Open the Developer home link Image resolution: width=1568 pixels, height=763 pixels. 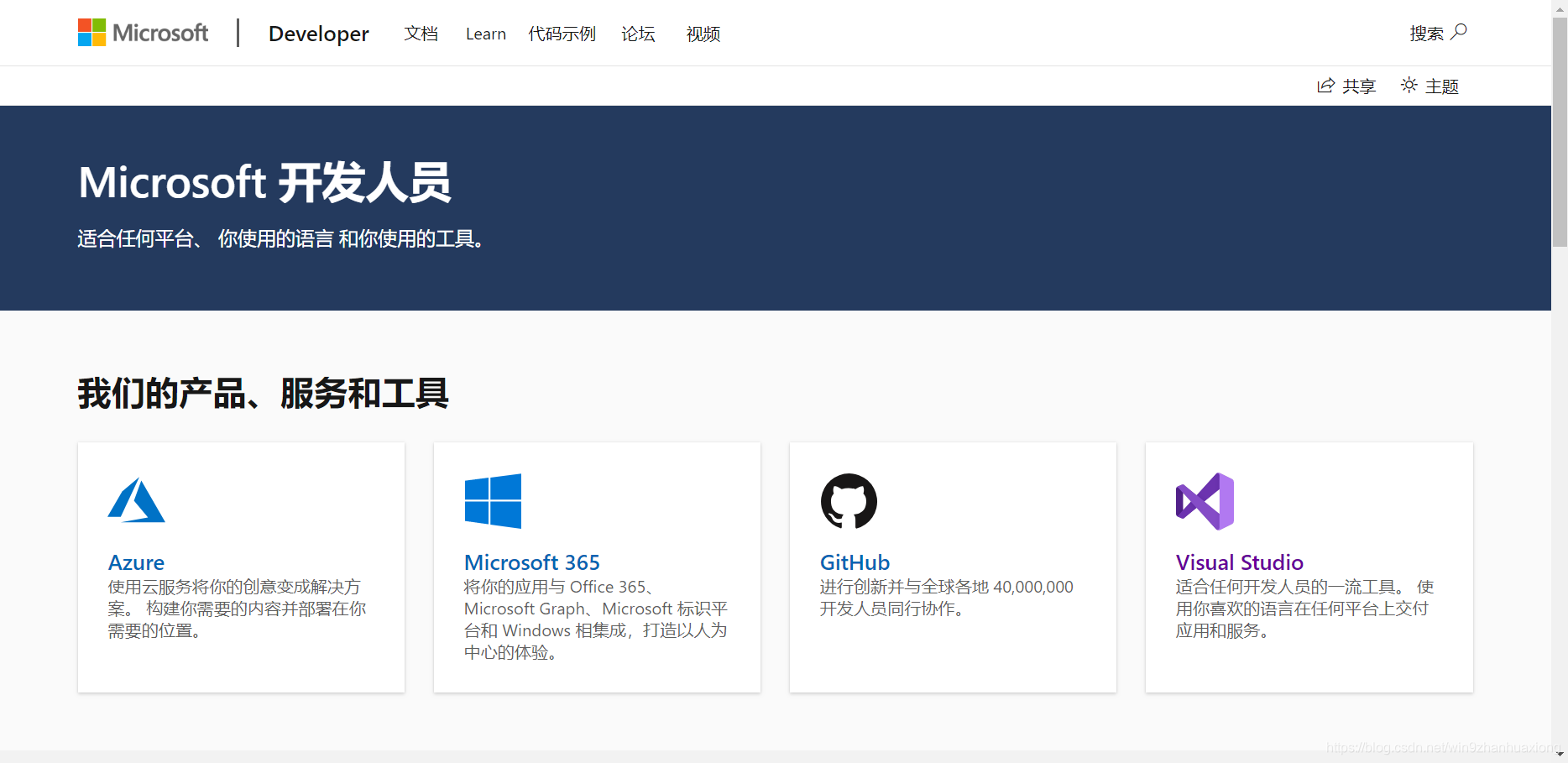click(x=318, y=34)
